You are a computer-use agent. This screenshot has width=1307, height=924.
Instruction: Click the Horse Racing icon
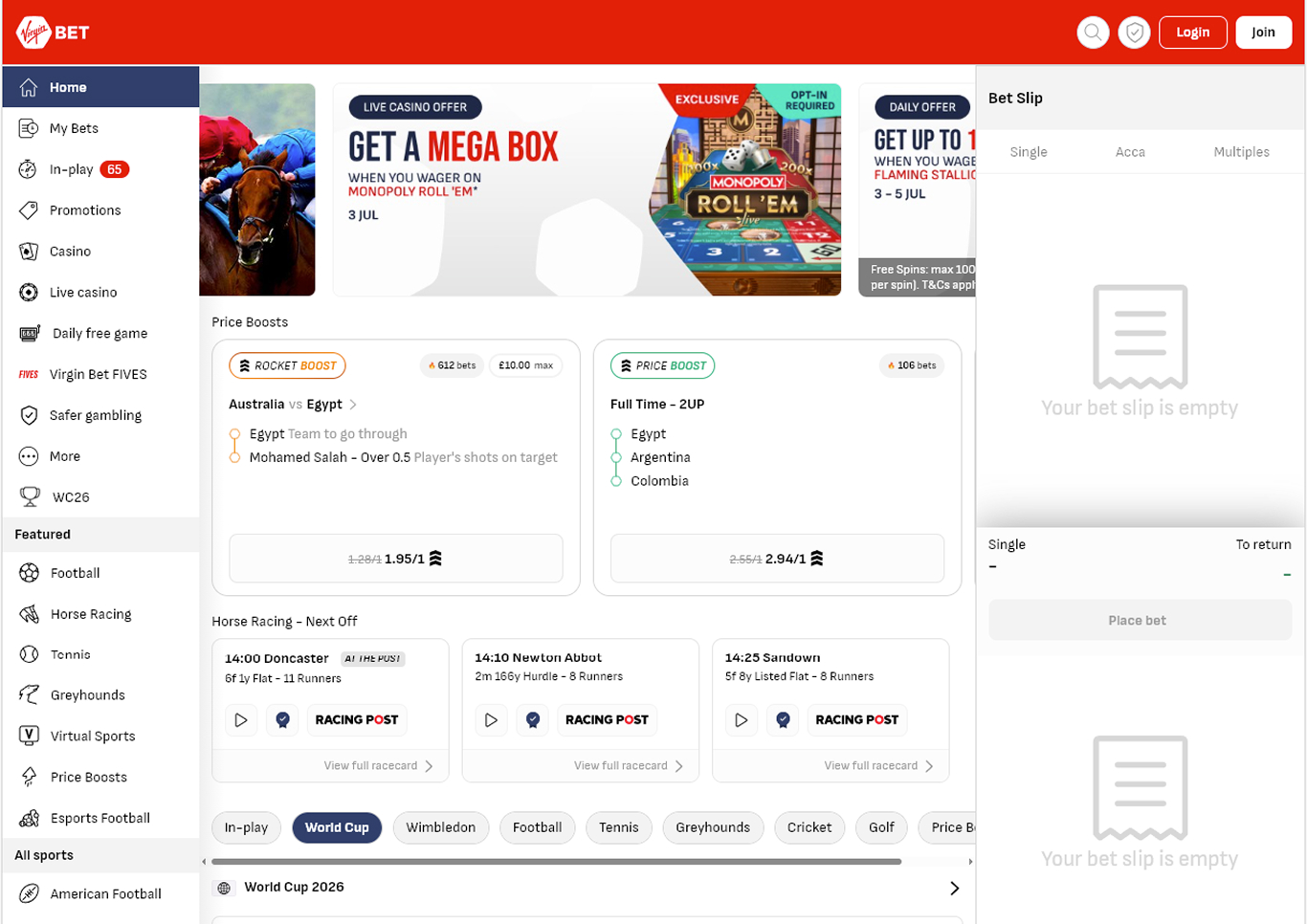(30, 614)
